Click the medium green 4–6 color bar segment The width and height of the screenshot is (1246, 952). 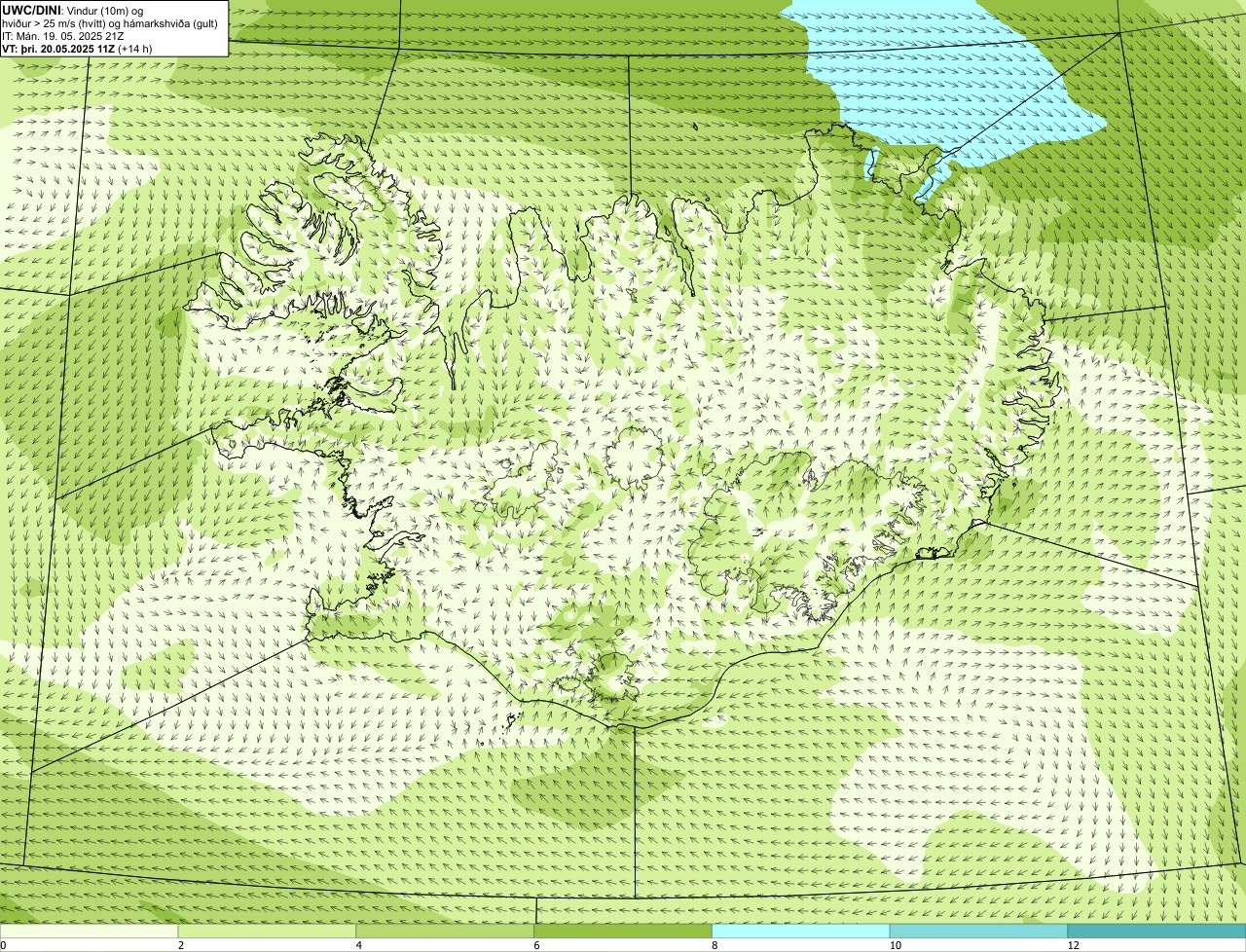click(x=445, y=931)
